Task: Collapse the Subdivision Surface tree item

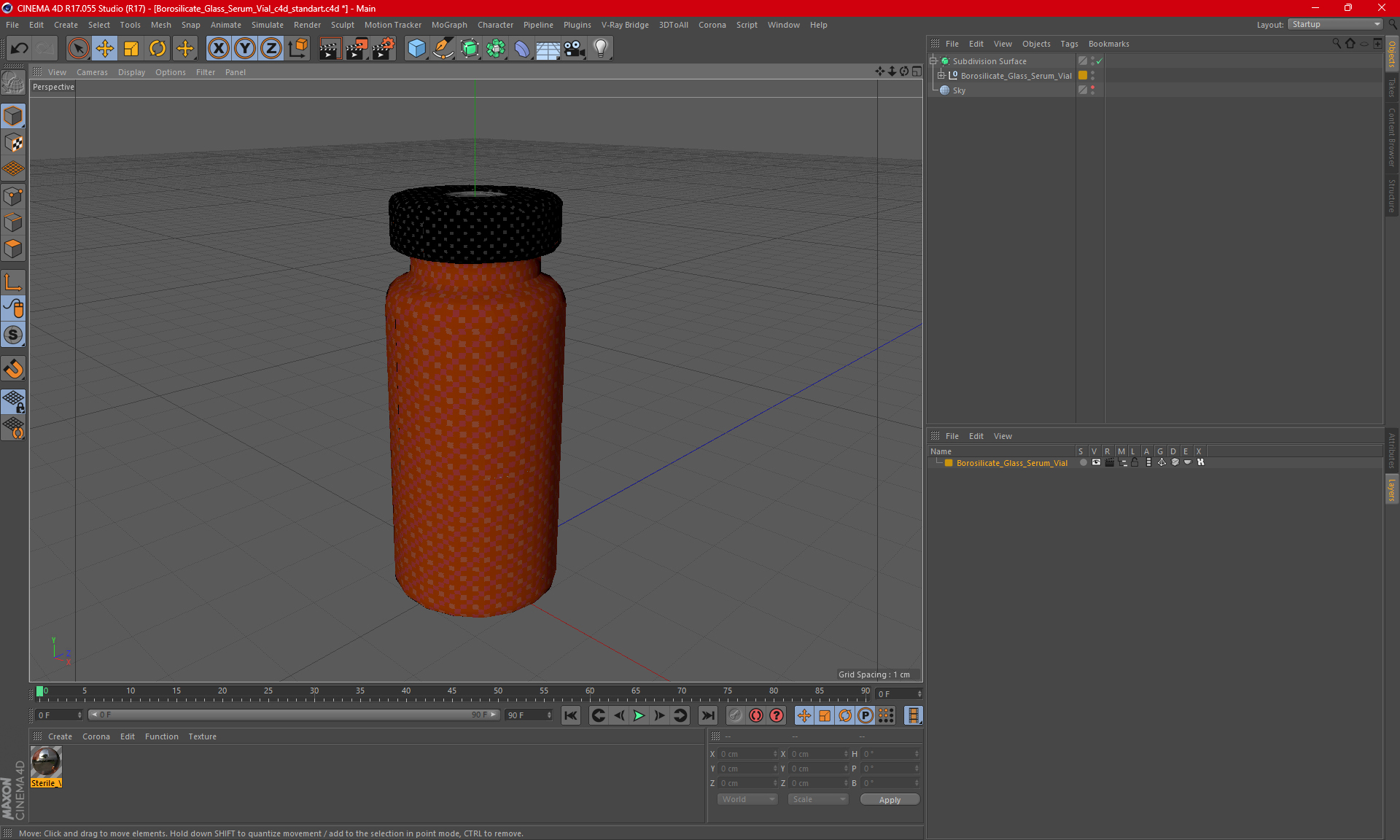Action: pos(933,61)
